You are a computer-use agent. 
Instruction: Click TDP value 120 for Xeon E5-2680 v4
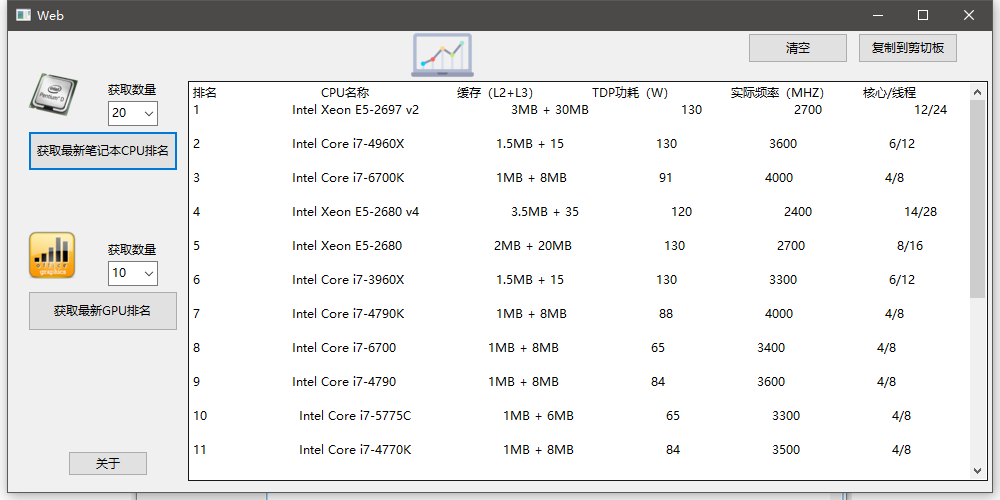point(681,212)
